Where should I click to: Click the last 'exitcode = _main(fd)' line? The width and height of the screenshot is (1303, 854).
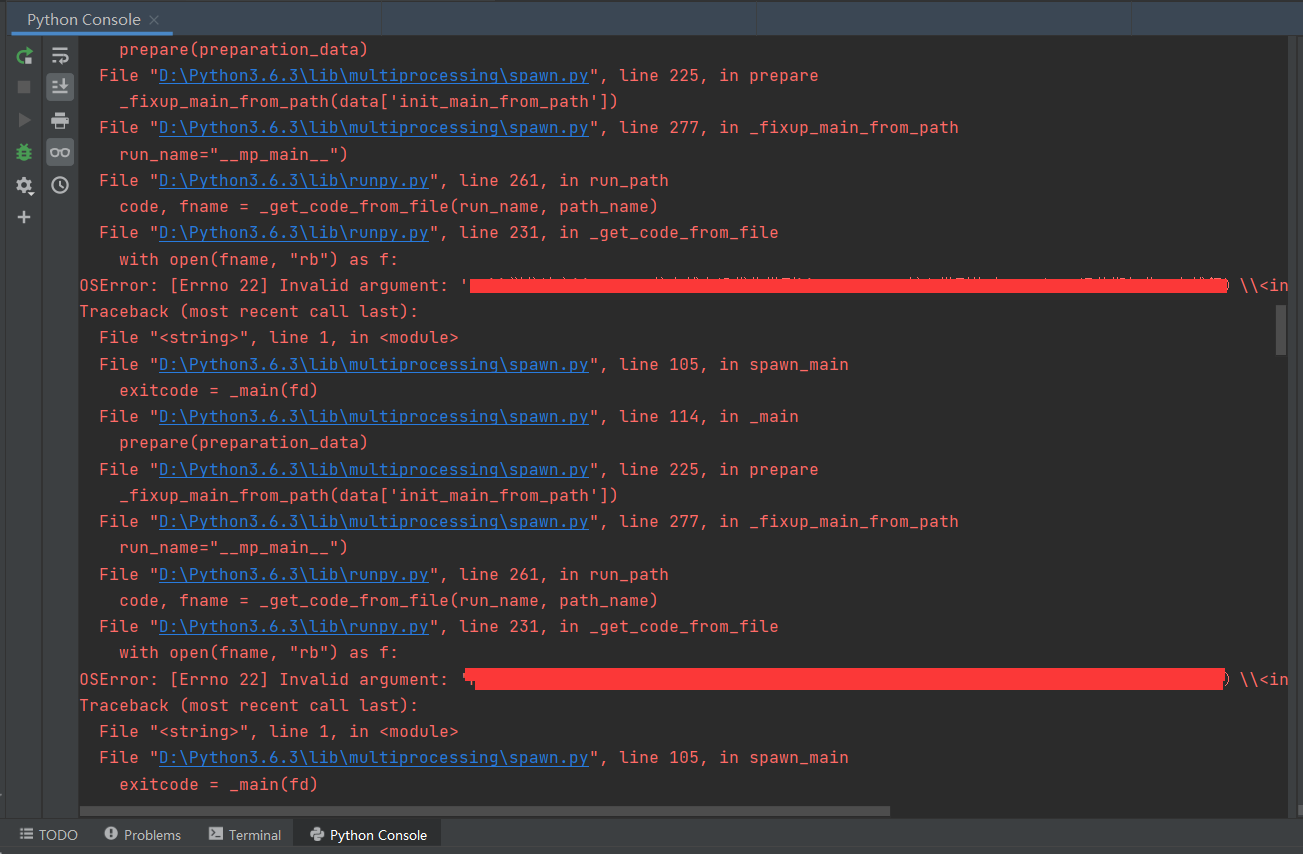218,784
